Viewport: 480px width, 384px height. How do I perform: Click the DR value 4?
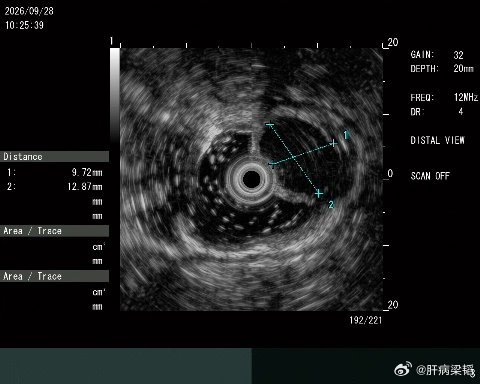point(461,111)
